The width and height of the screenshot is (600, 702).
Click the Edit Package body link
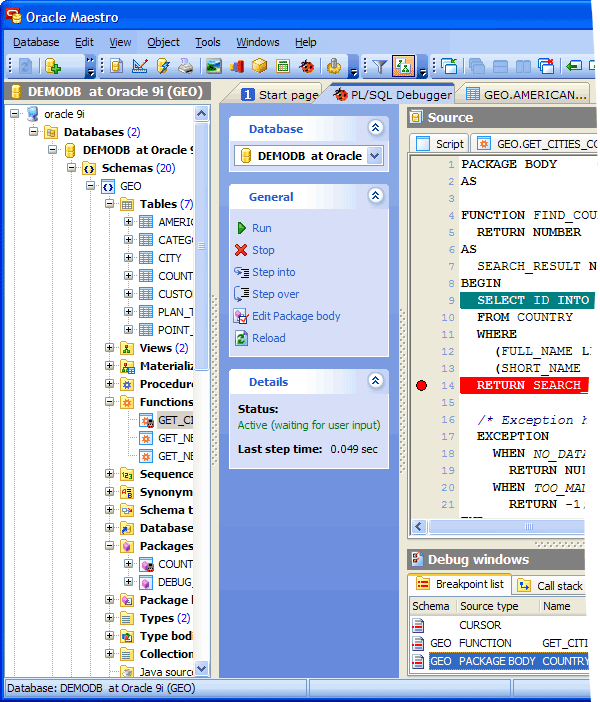click(296, 316)
